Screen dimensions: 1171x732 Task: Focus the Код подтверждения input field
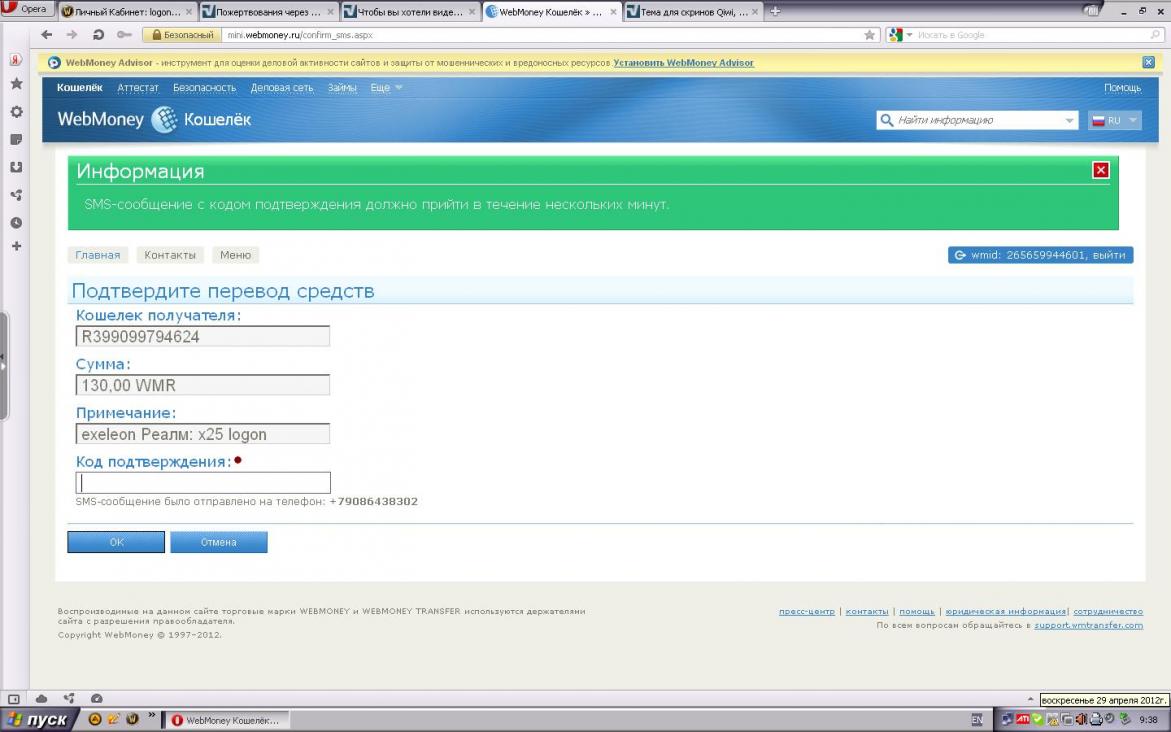pyautogui.click(x=203, y=482)
